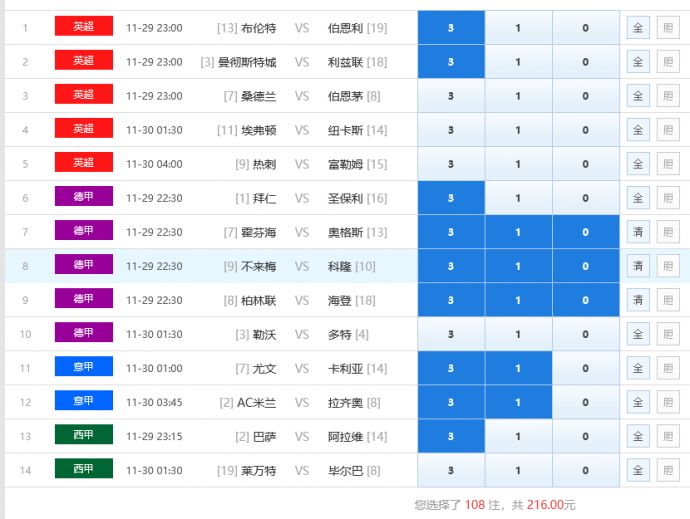The width and height of the screenshot is (690, 519).
Task: Select away win (0) for 热刺 vs 富勒姆
Action: point(585,164)
